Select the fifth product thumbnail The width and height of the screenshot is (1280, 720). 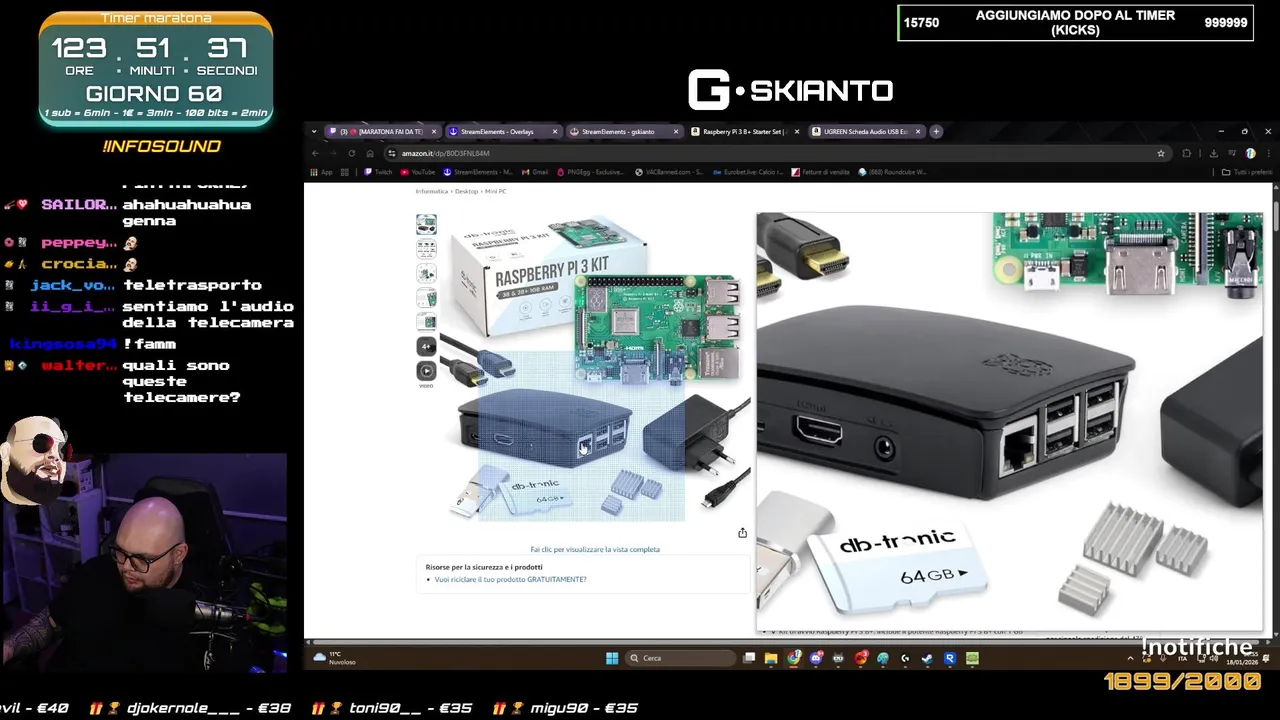point(426,321)
